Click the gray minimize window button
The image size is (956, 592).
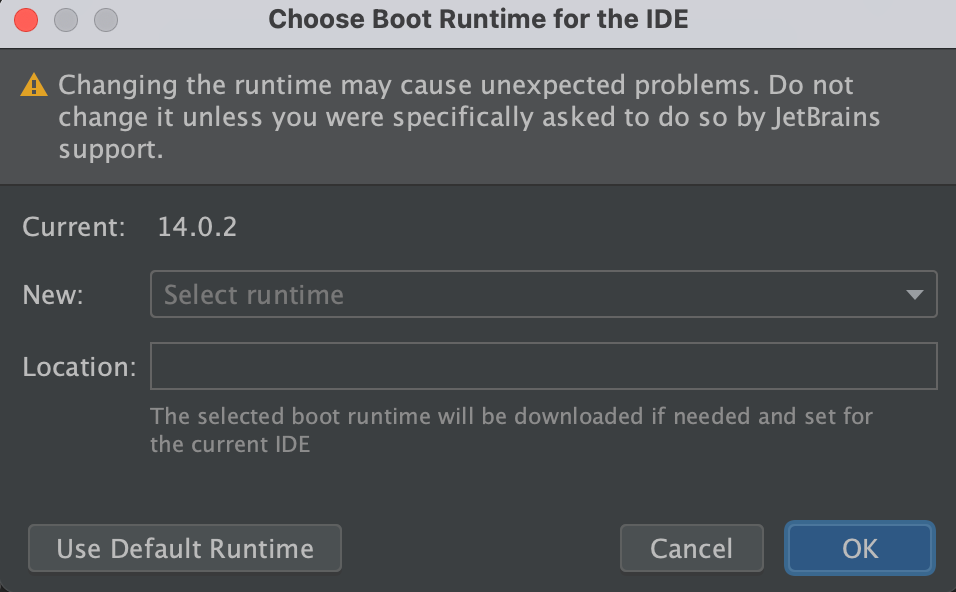[x=66, y=20]
